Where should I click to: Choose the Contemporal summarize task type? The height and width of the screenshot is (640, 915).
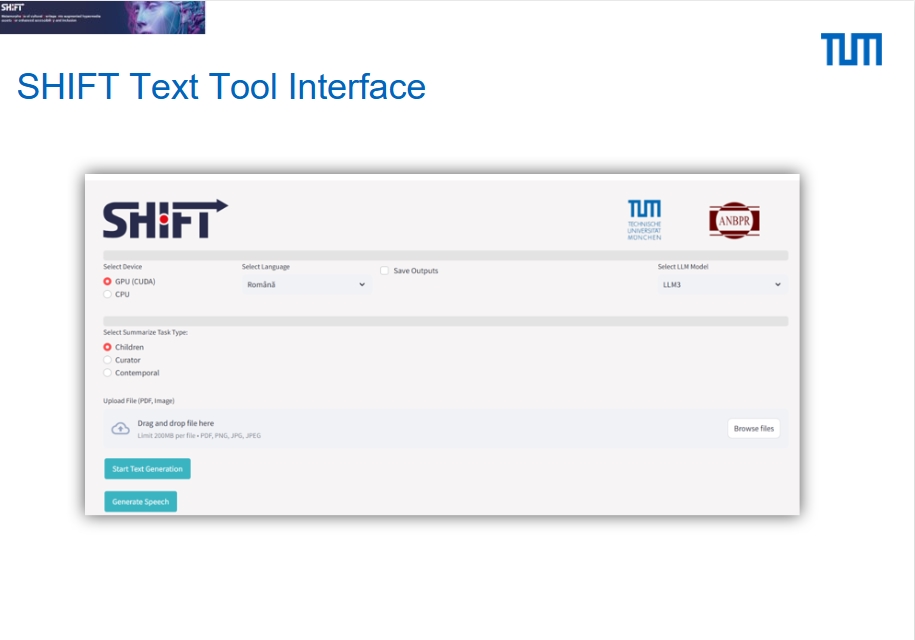tap(107, 373)
